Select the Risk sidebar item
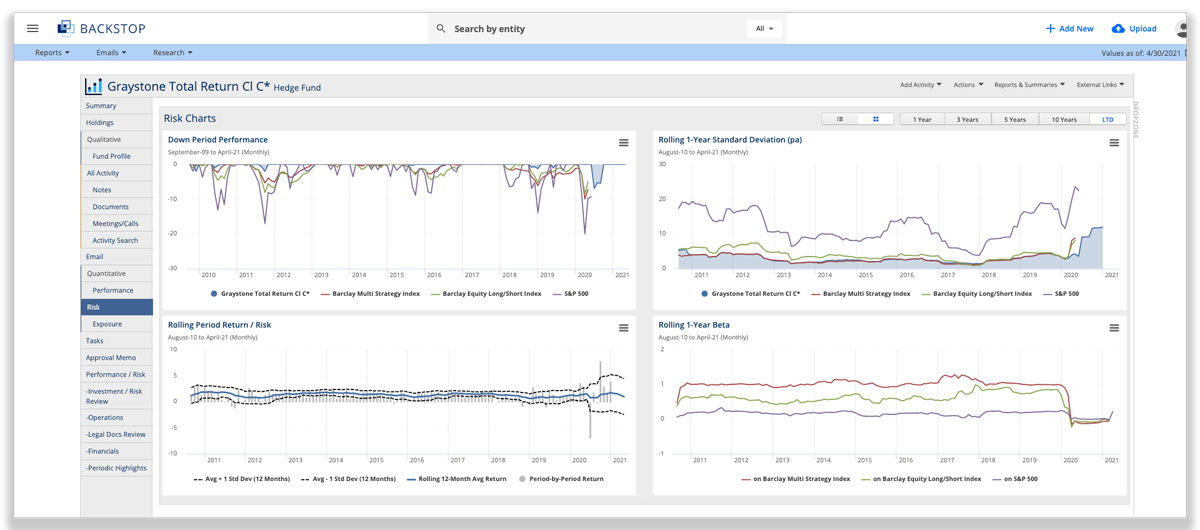Screen dimensions: 1200x530 pos(117,307)
